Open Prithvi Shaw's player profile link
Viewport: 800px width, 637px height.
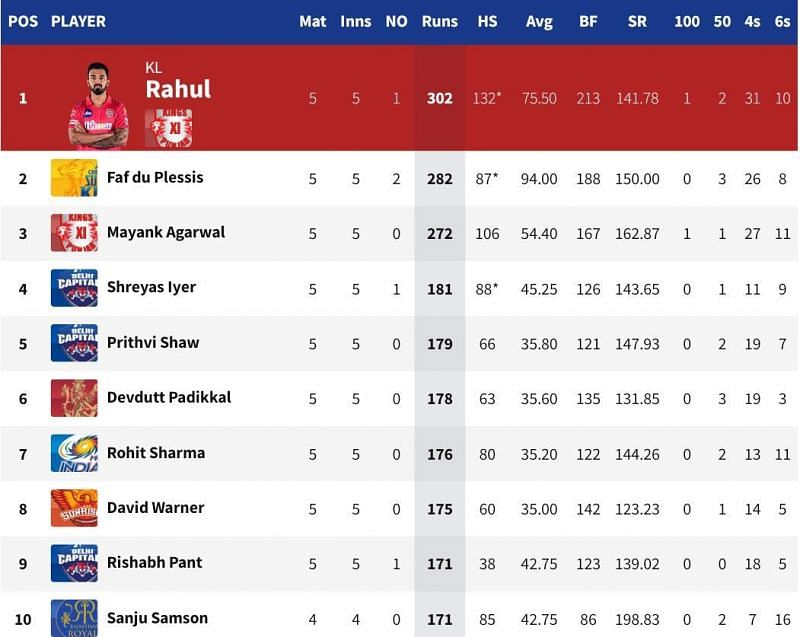[153, 343]
